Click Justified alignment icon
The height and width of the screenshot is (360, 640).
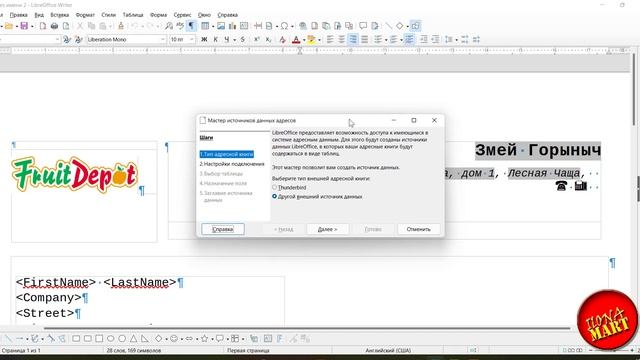364,40
